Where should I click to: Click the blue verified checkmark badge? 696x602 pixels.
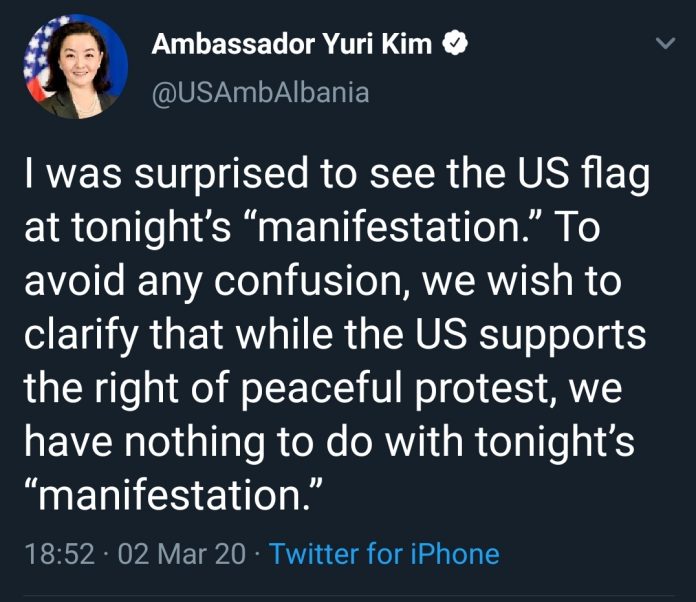click(457, 45)
